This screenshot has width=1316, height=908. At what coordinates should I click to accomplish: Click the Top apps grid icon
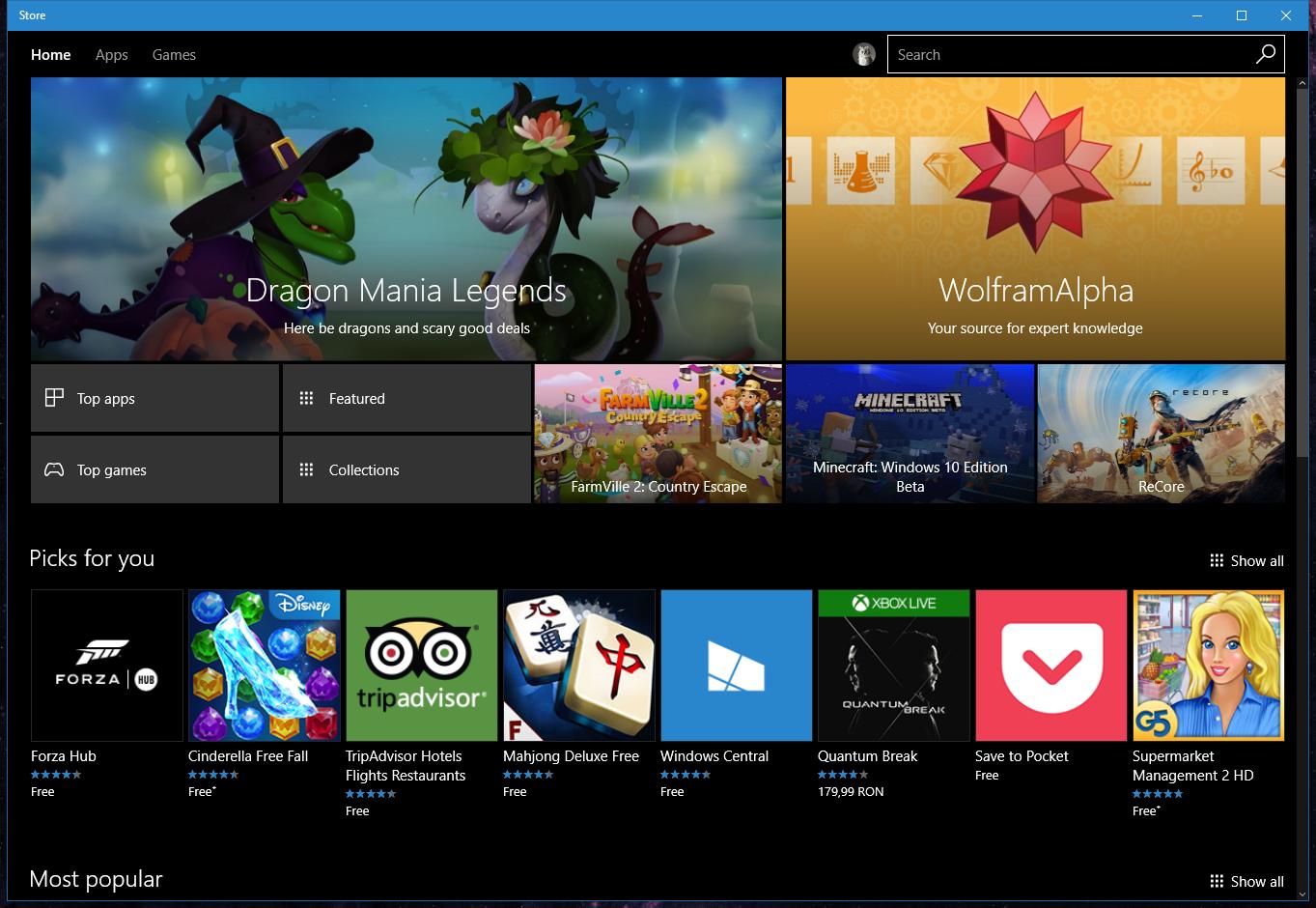[x=54, y=398]
